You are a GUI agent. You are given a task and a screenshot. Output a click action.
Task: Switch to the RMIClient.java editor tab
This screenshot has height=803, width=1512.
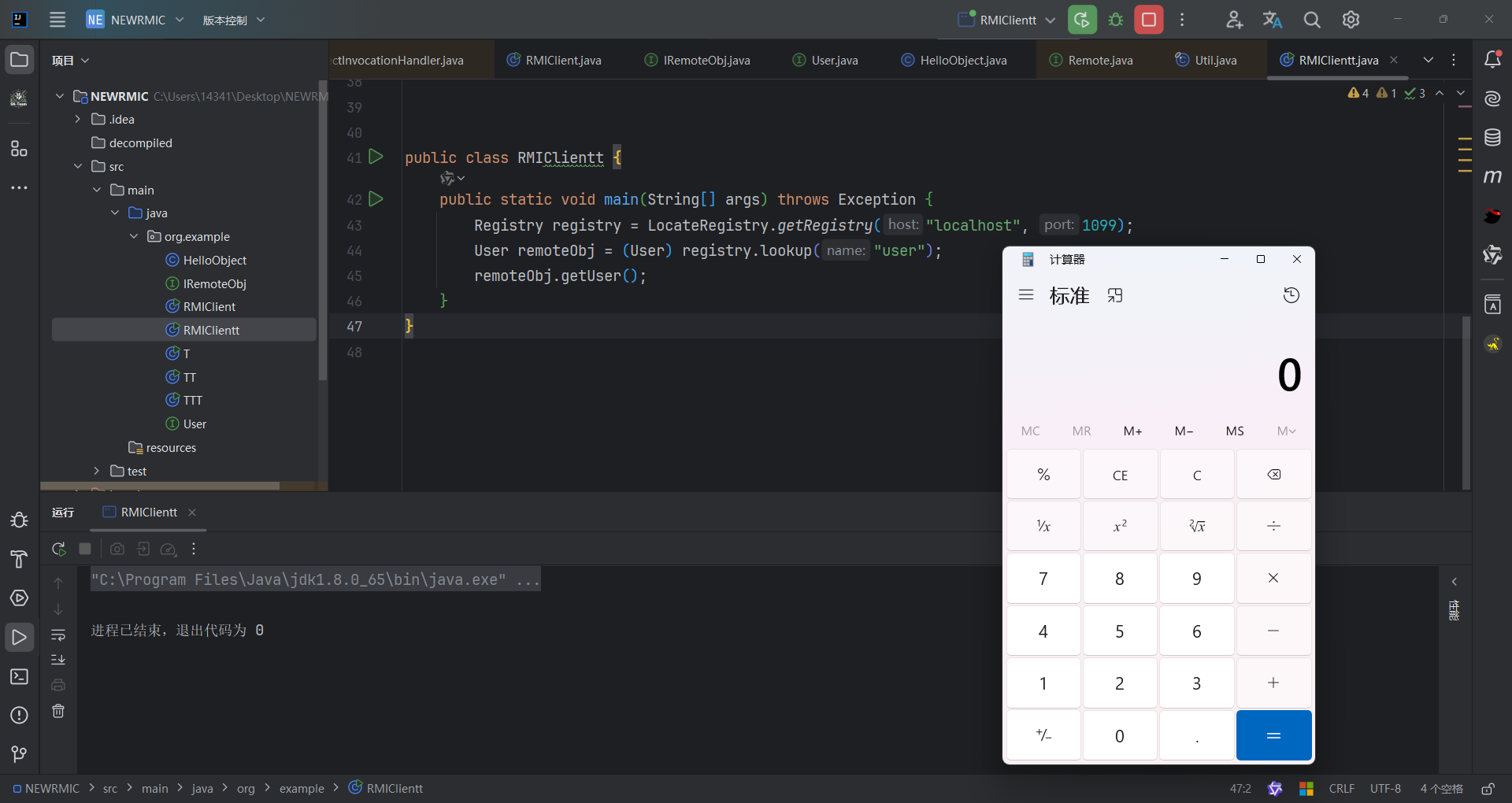click(554, 60)
